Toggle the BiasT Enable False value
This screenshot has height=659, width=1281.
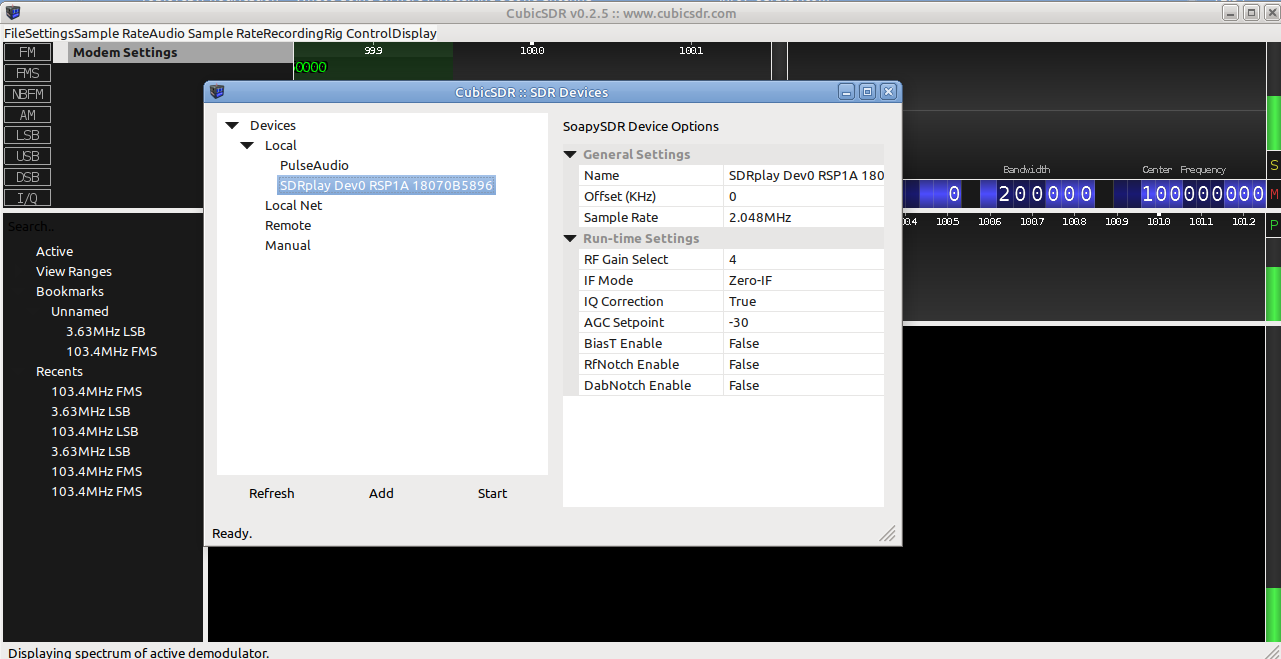tap(804, 343)
